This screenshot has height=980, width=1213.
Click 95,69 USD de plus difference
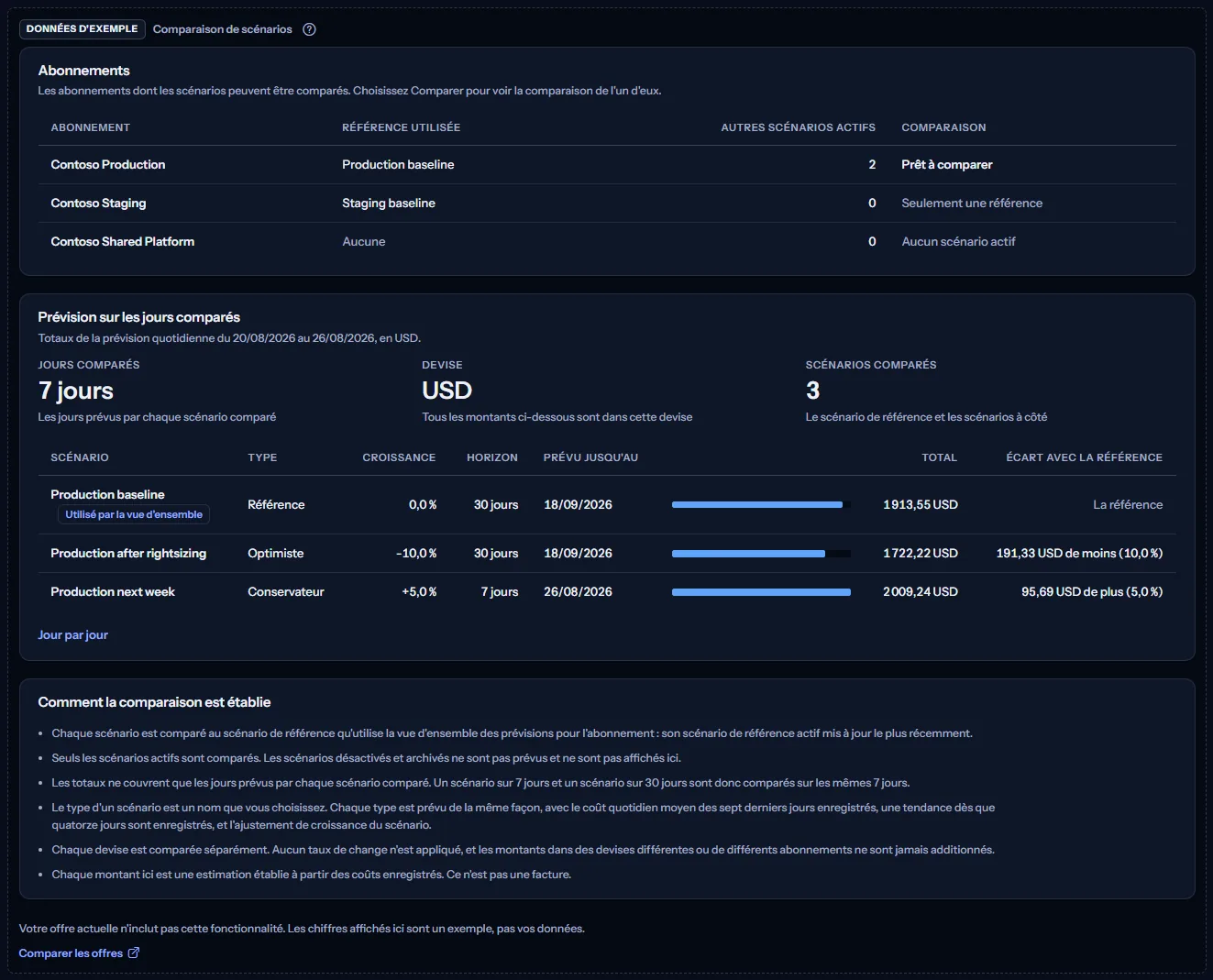pyautogui.click(x=1092, y=592)
